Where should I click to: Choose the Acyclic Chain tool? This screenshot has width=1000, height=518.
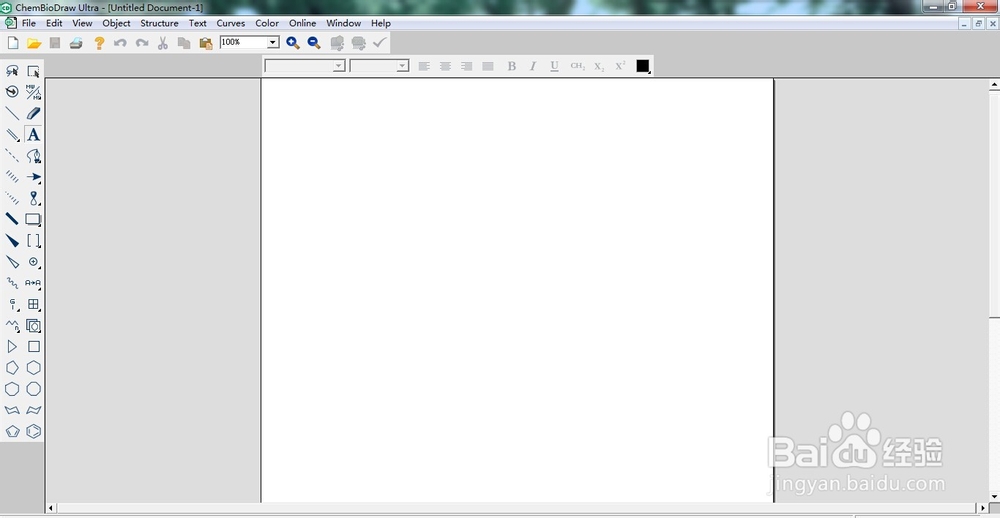coord(12,325)
